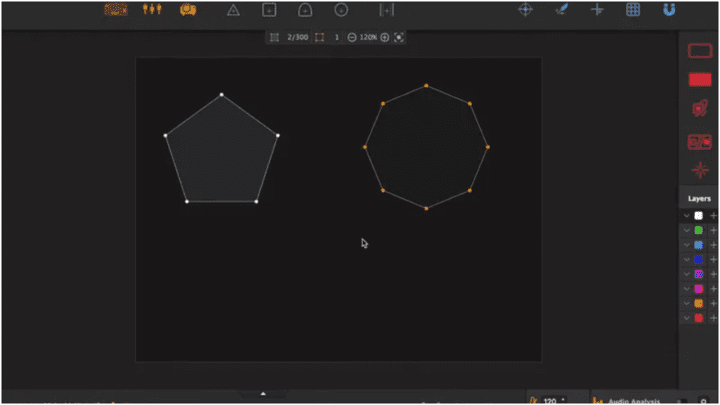Select the white layer color swatch
This screenshot has width=720, height=405.
point(698,215)
